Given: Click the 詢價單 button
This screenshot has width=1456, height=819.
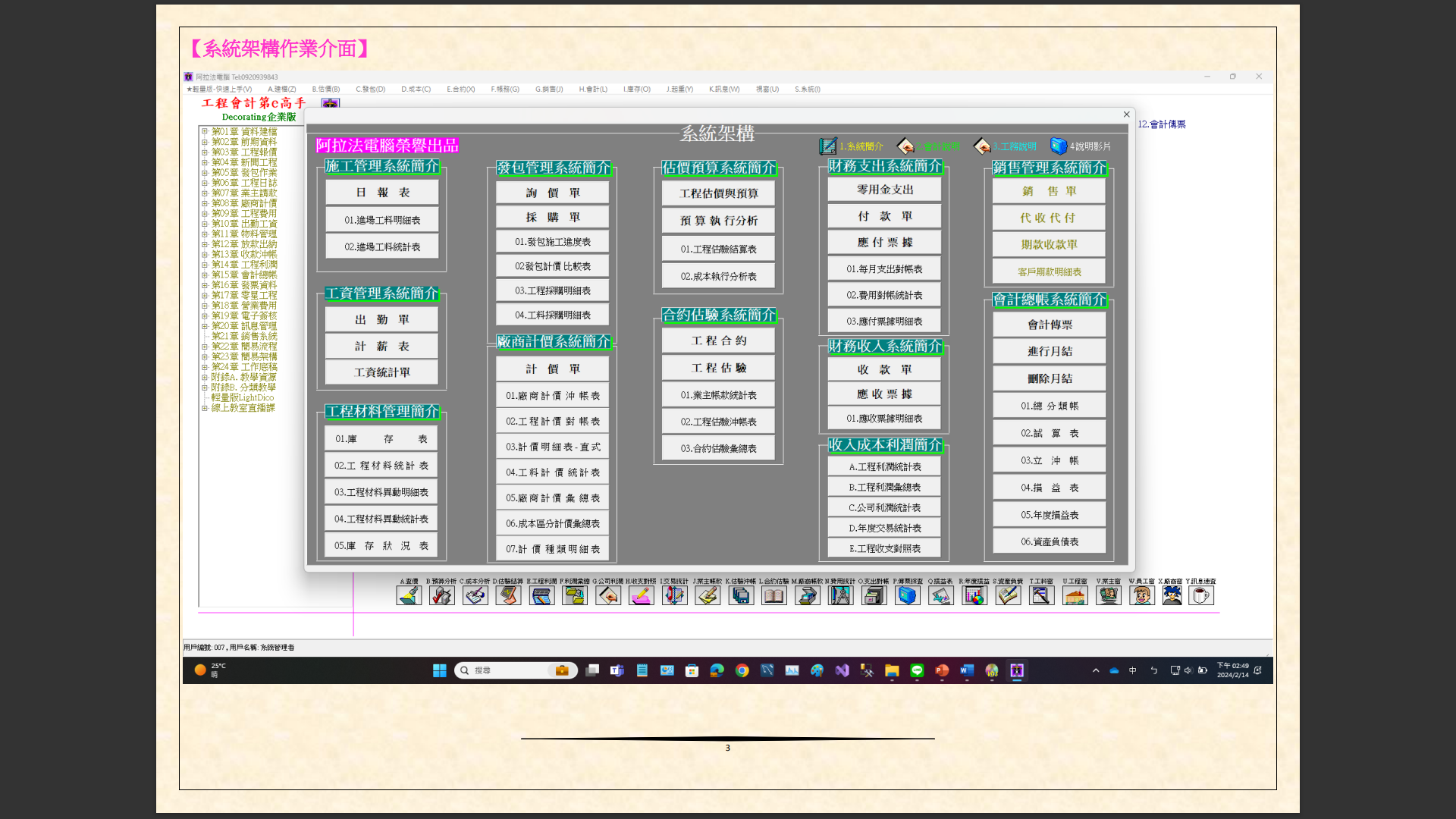Looking at the screenshot, I should 553,193.
